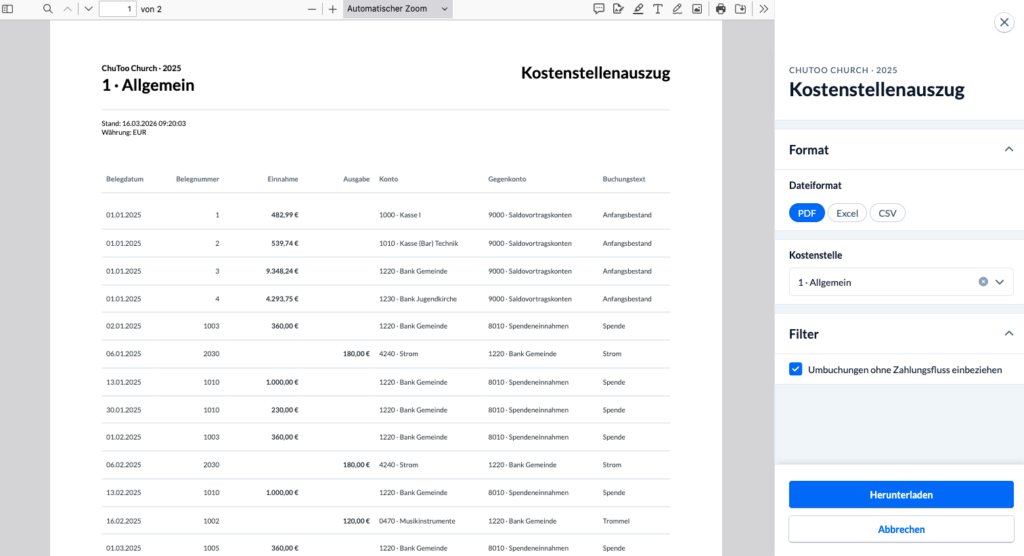Viewport: 1024px width, 556px height.
Task: Collapse the Filter section
Action: [1008, 334]
